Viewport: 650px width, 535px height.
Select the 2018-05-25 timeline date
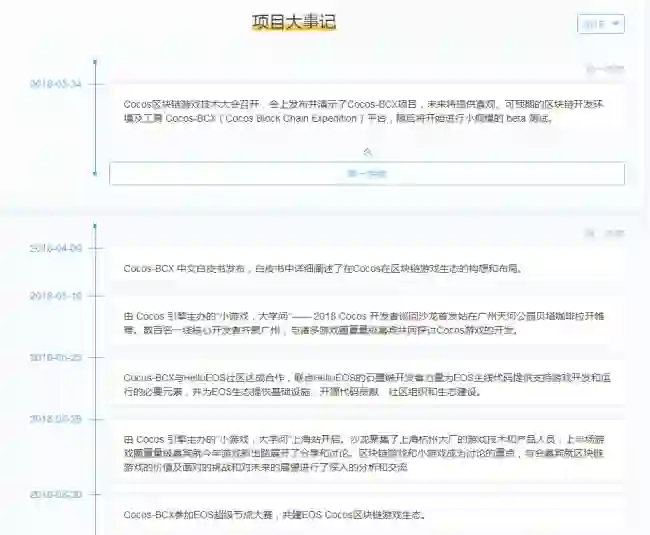click(56, 357)
